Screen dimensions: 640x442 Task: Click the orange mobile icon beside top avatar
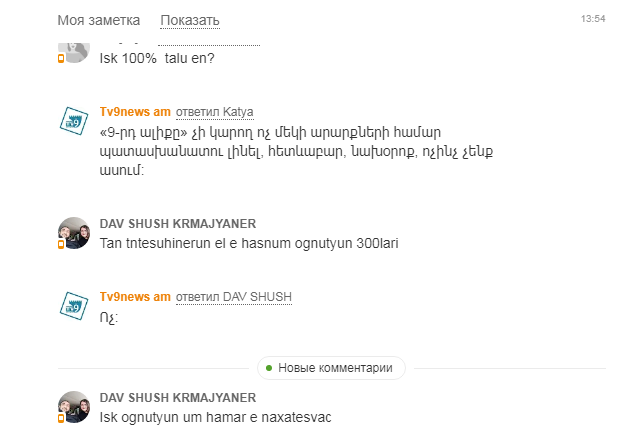[x=61, y=59]
